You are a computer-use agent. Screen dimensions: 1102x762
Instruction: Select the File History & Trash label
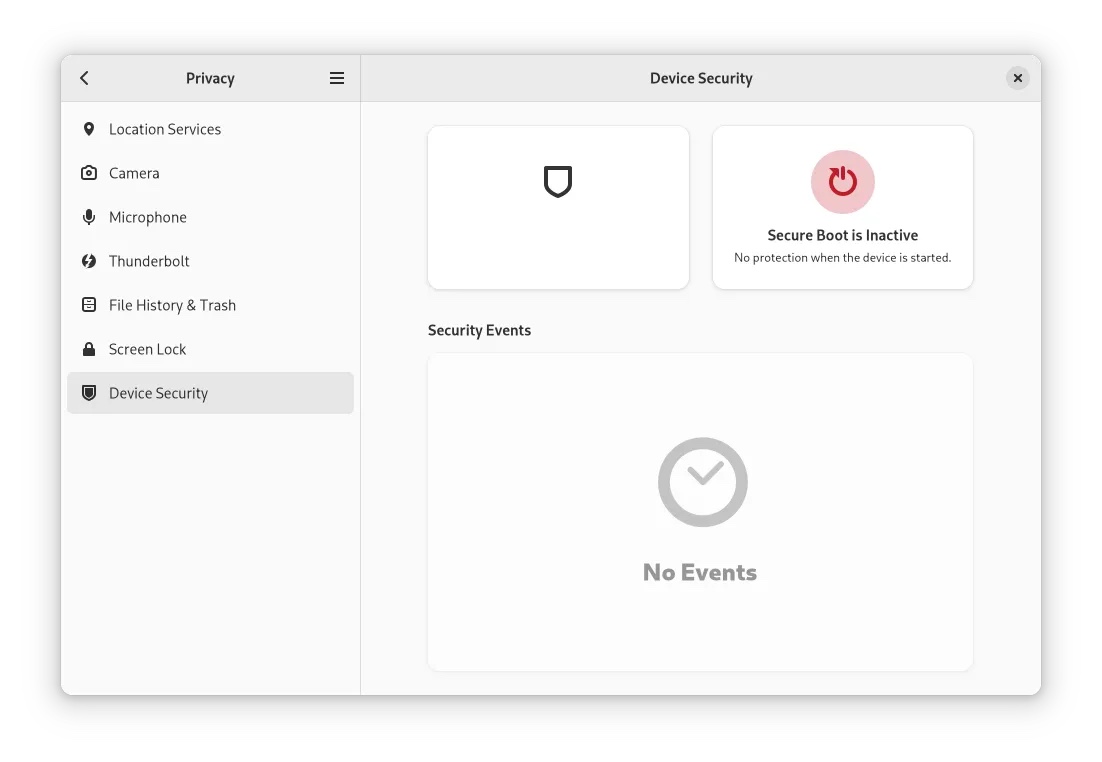coord(172,305)
